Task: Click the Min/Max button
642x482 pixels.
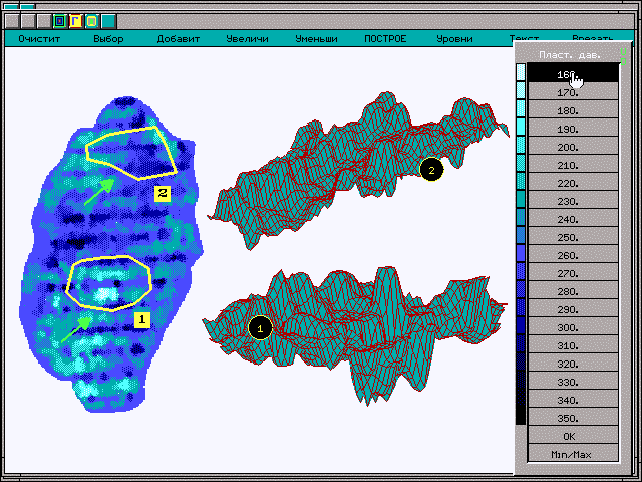Action: [568, 455]
